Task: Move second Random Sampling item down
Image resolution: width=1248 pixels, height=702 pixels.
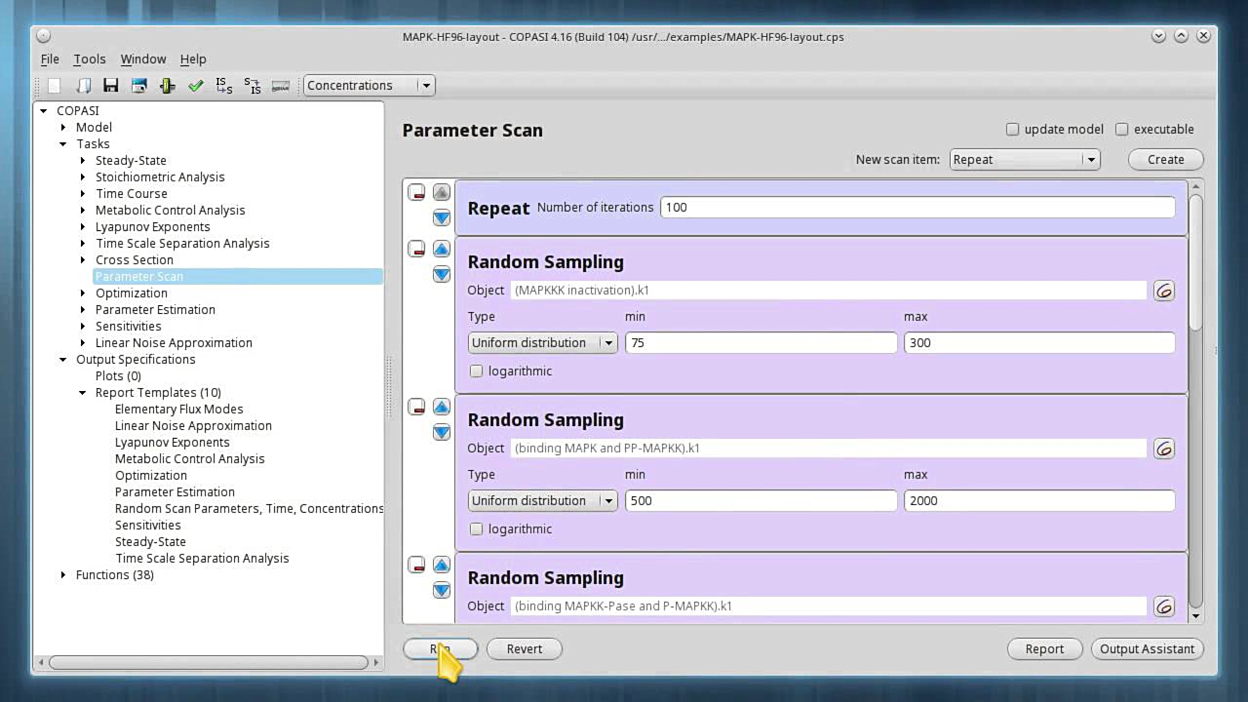Action: pos(441,433)
